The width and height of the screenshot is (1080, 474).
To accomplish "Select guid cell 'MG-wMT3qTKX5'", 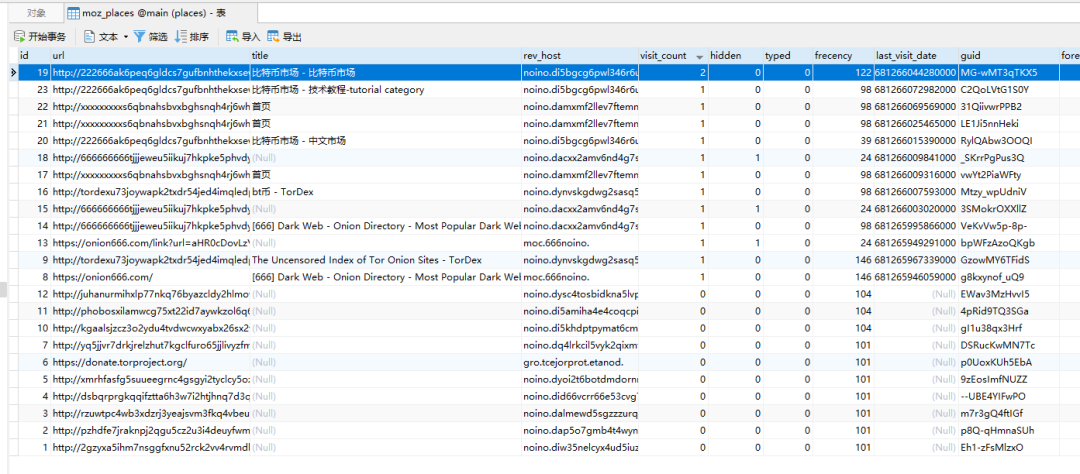I will point(1008,72).
